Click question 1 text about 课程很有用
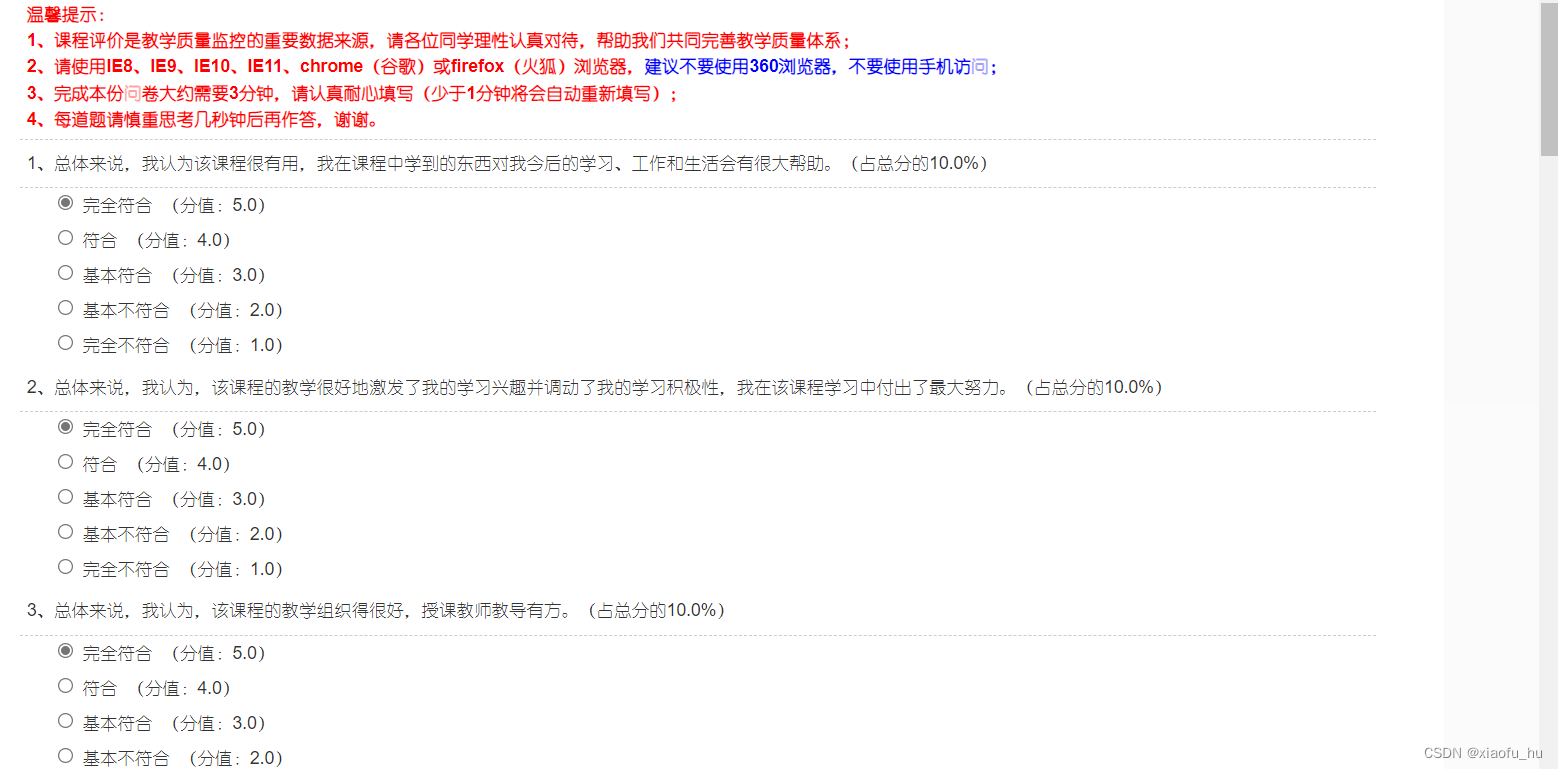This screenshot has width=1558, height=769. pos(507,164)
